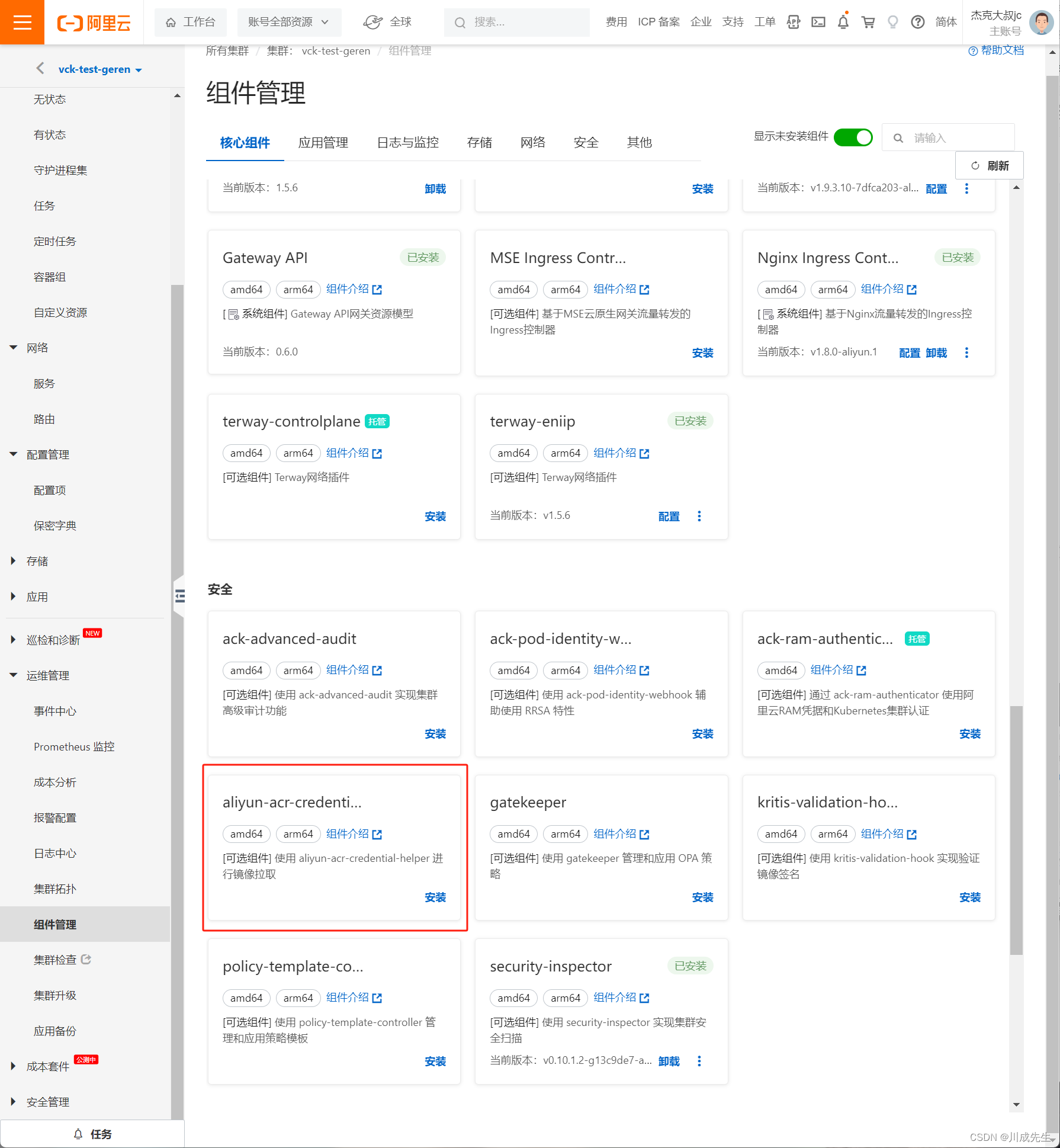Open more options for the v1.9.3.10 version card
This screenshot has width=1060, height=1148.
point(966,189)
